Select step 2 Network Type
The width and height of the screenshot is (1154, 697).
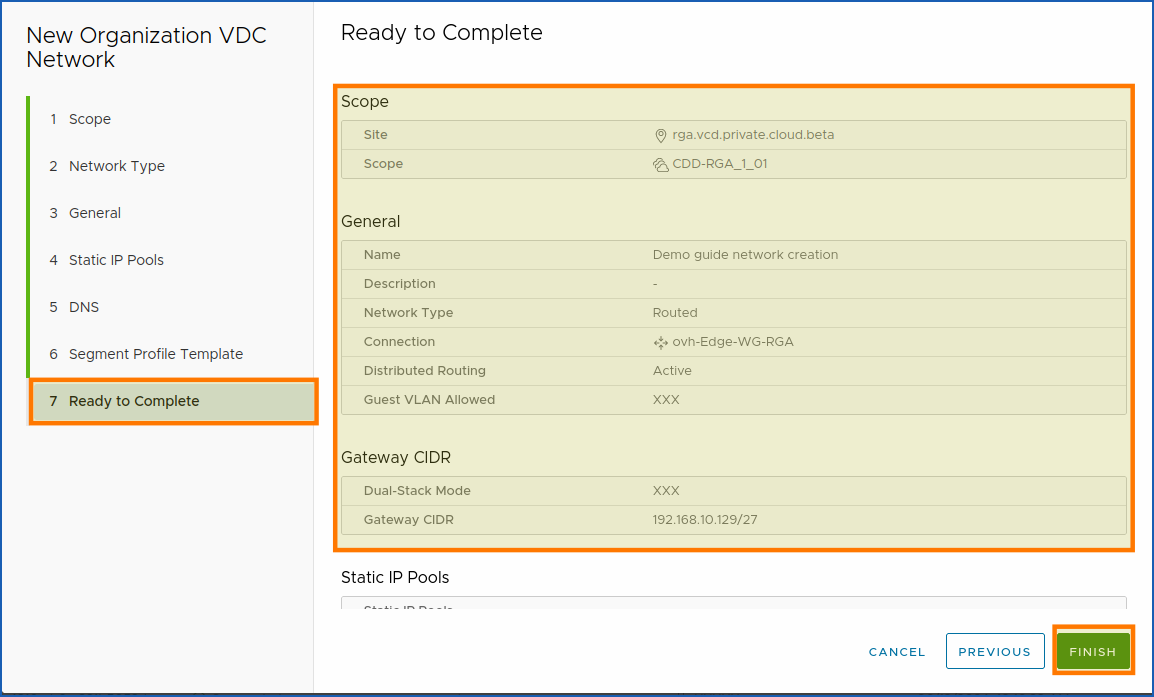point(115,165)
